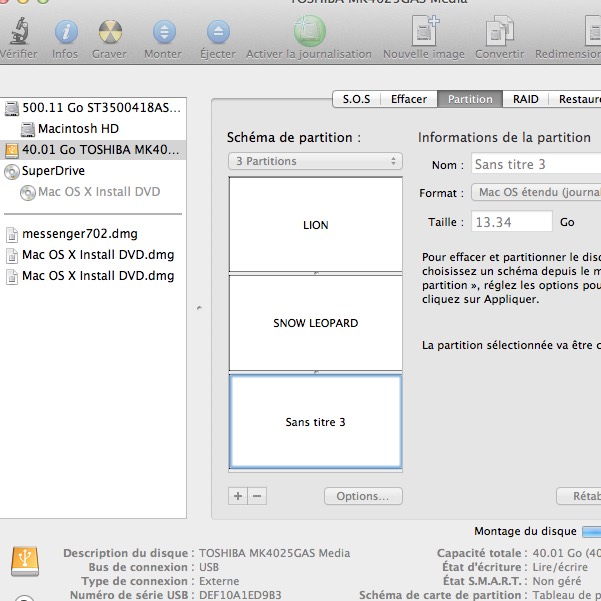Select the first Mac OS X Install DVD.dmg

(93, 255)
